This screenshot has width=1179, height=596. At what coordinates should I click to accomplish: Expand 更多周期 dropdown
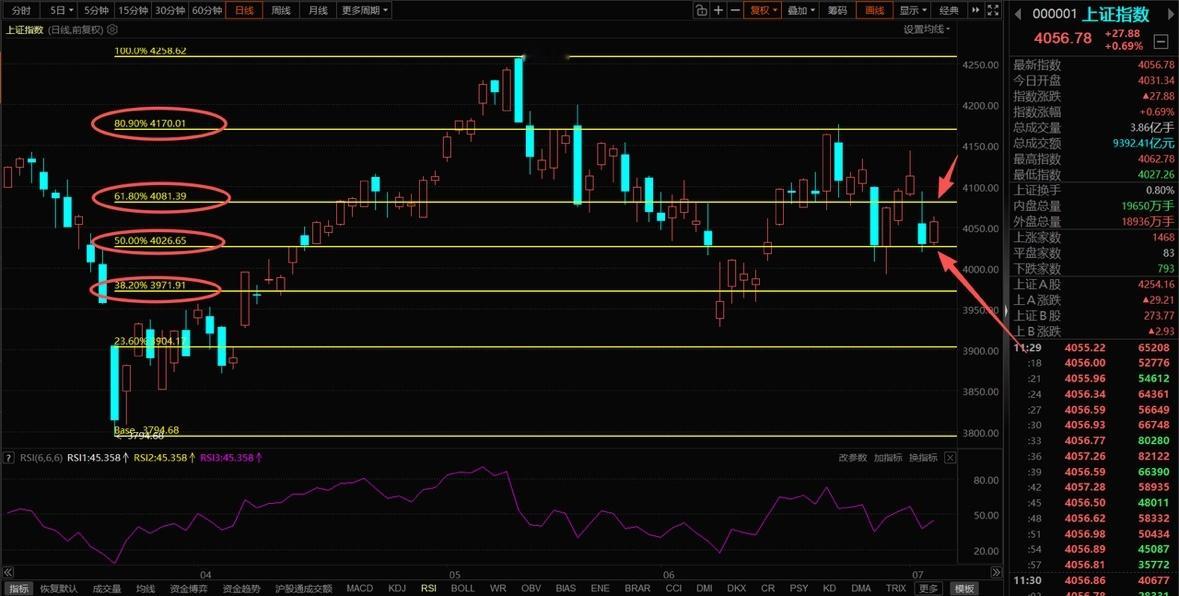tap(365, 11)
